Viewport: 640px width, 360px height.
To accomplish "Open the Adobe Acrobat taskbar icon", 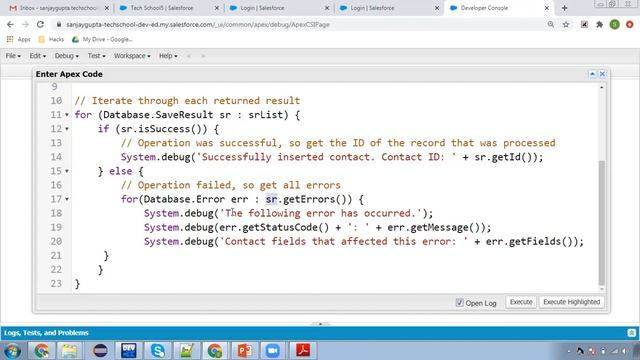I will coord(302,351).
